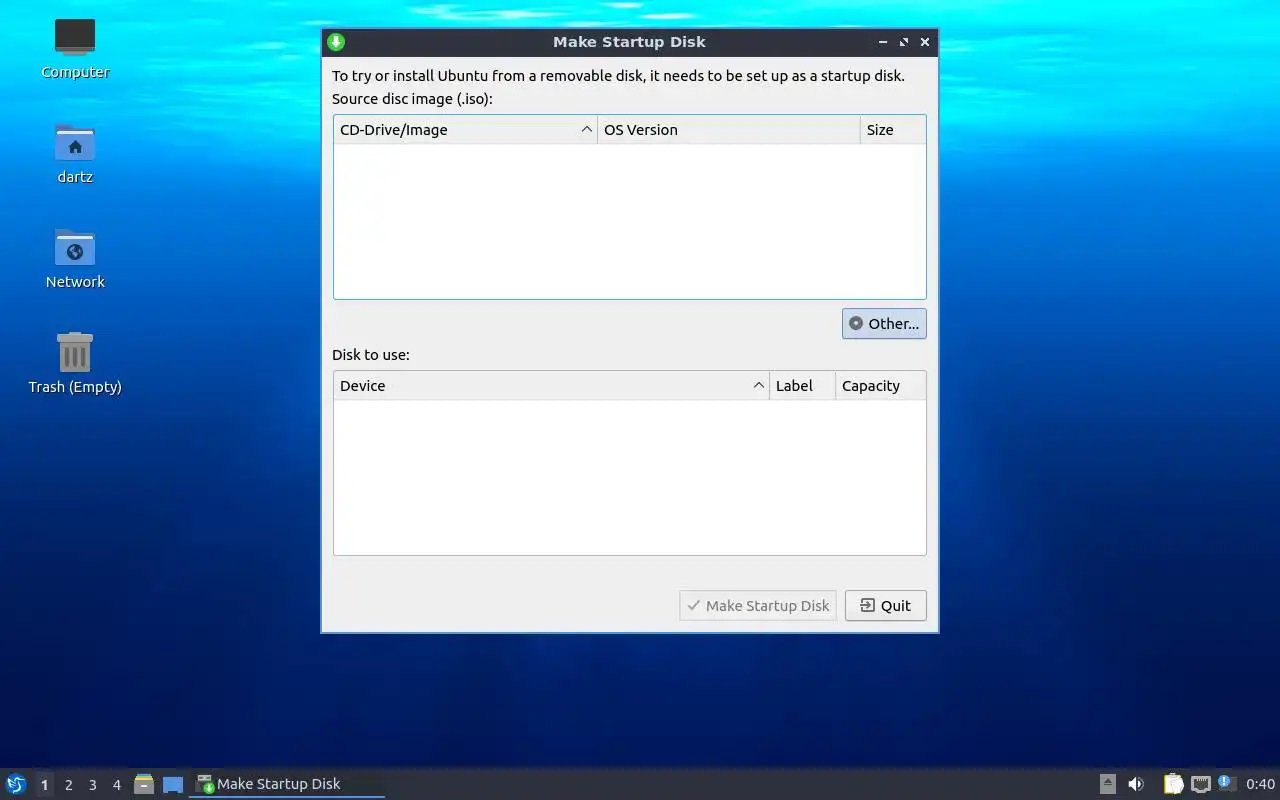Switch to workspace 3
This screenshot has height=800, width=1280.
click(x=93, y=785)
